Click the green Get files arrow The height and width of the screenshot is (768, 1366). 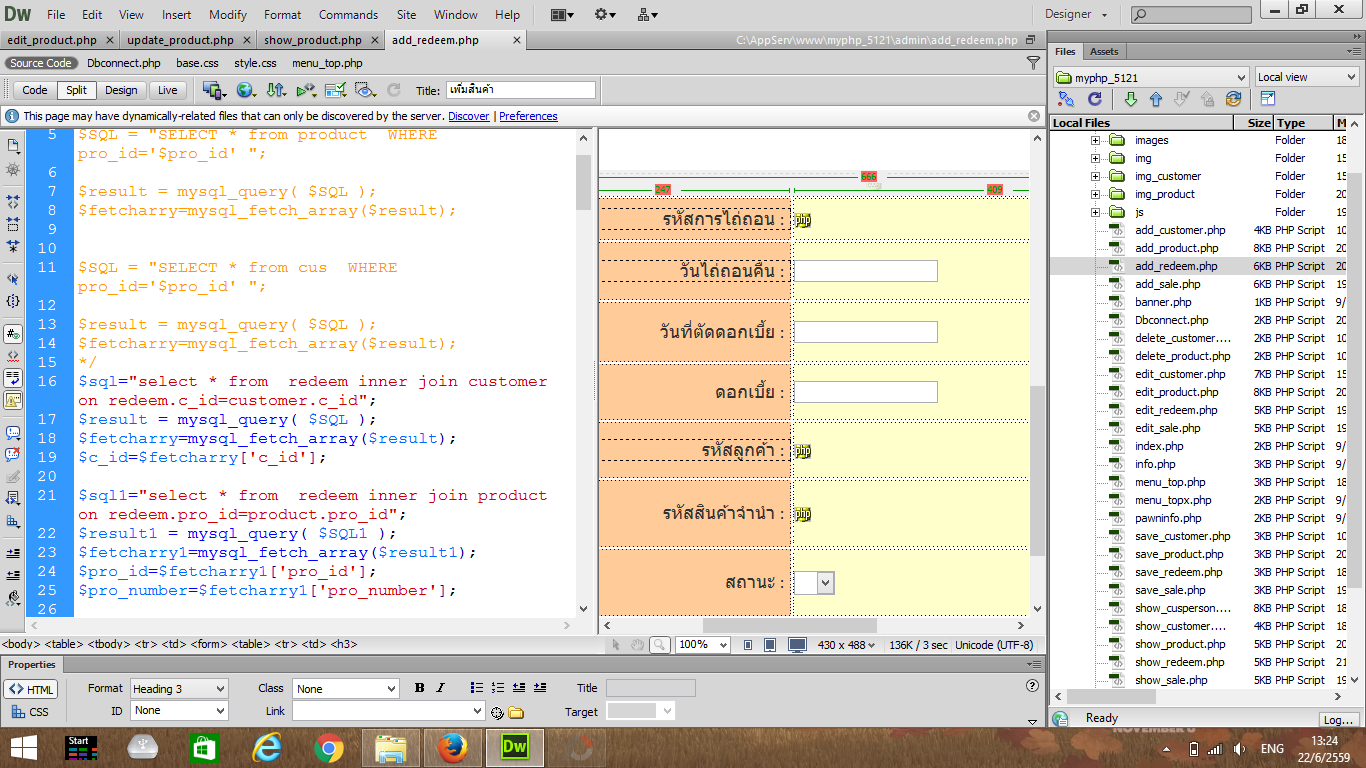click(1131, 99)
